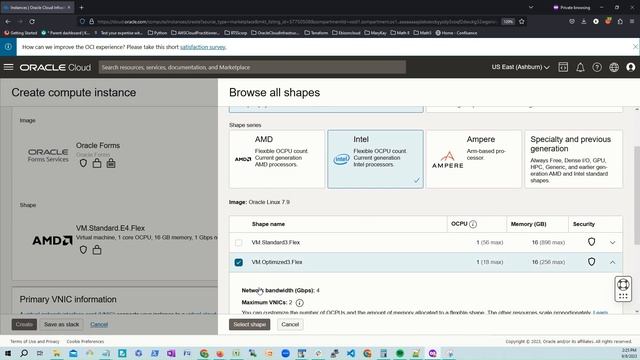Open the Python bookmarks folder

coord(157,33)
